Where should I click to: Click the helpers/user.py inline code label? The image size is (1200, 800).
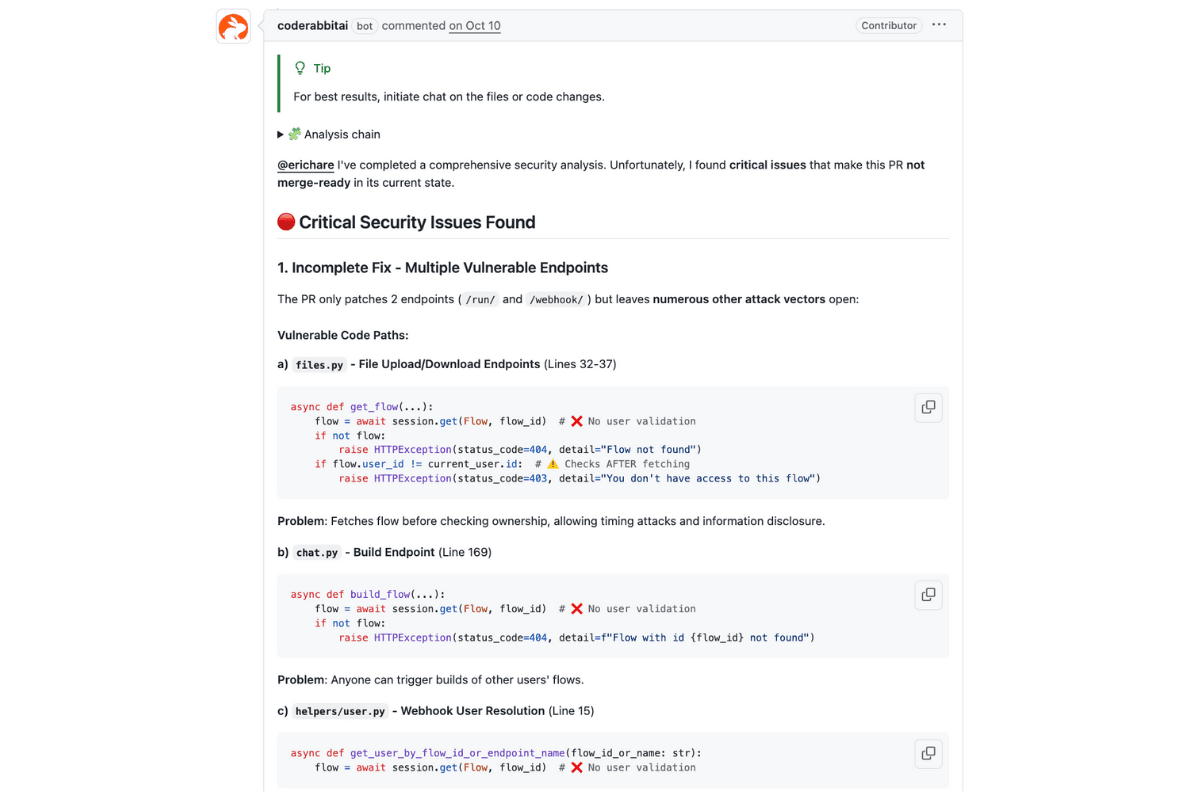coord(340,711)
